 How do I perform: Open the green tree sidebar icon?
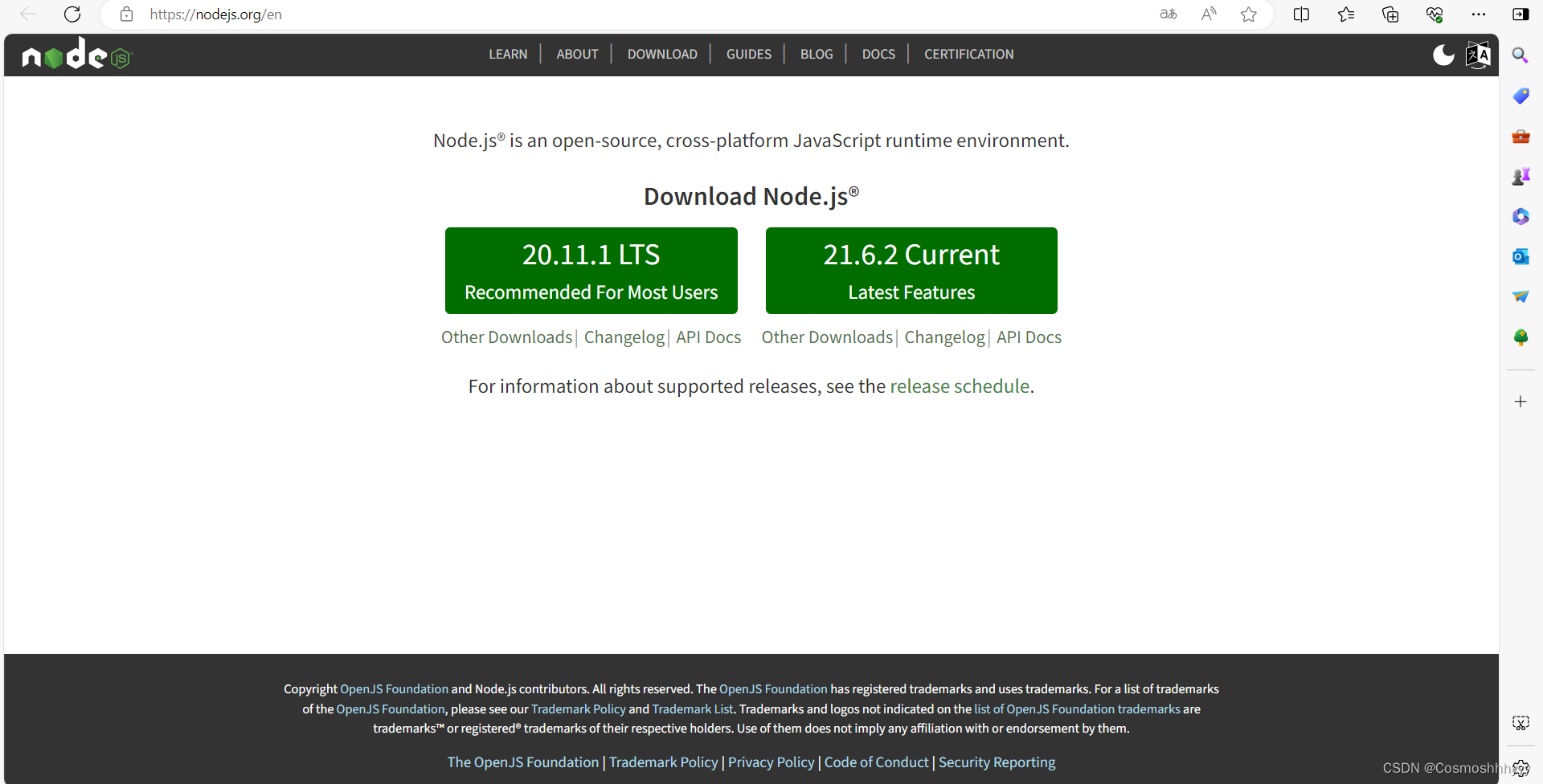point(1520,337)
